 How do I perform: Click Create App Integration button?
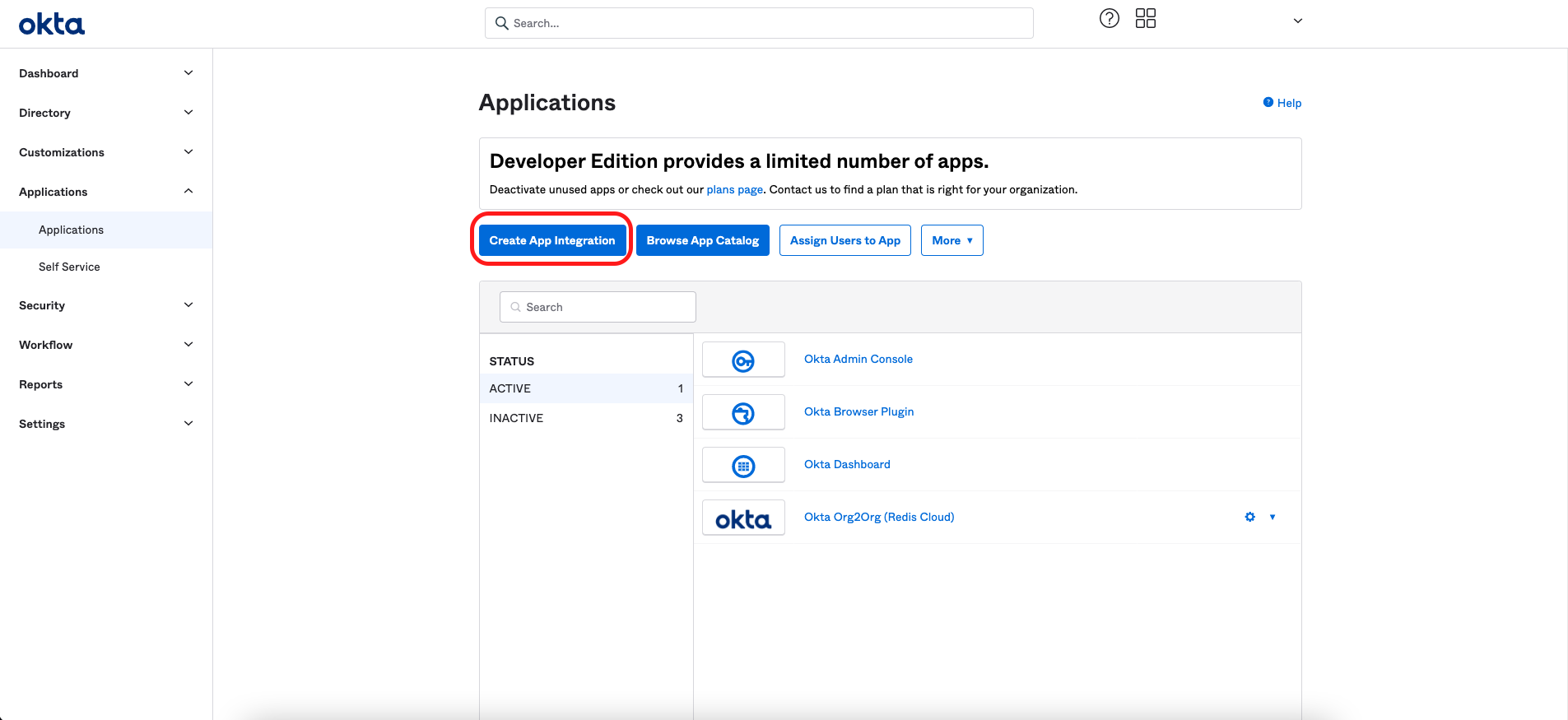point(551,240)
